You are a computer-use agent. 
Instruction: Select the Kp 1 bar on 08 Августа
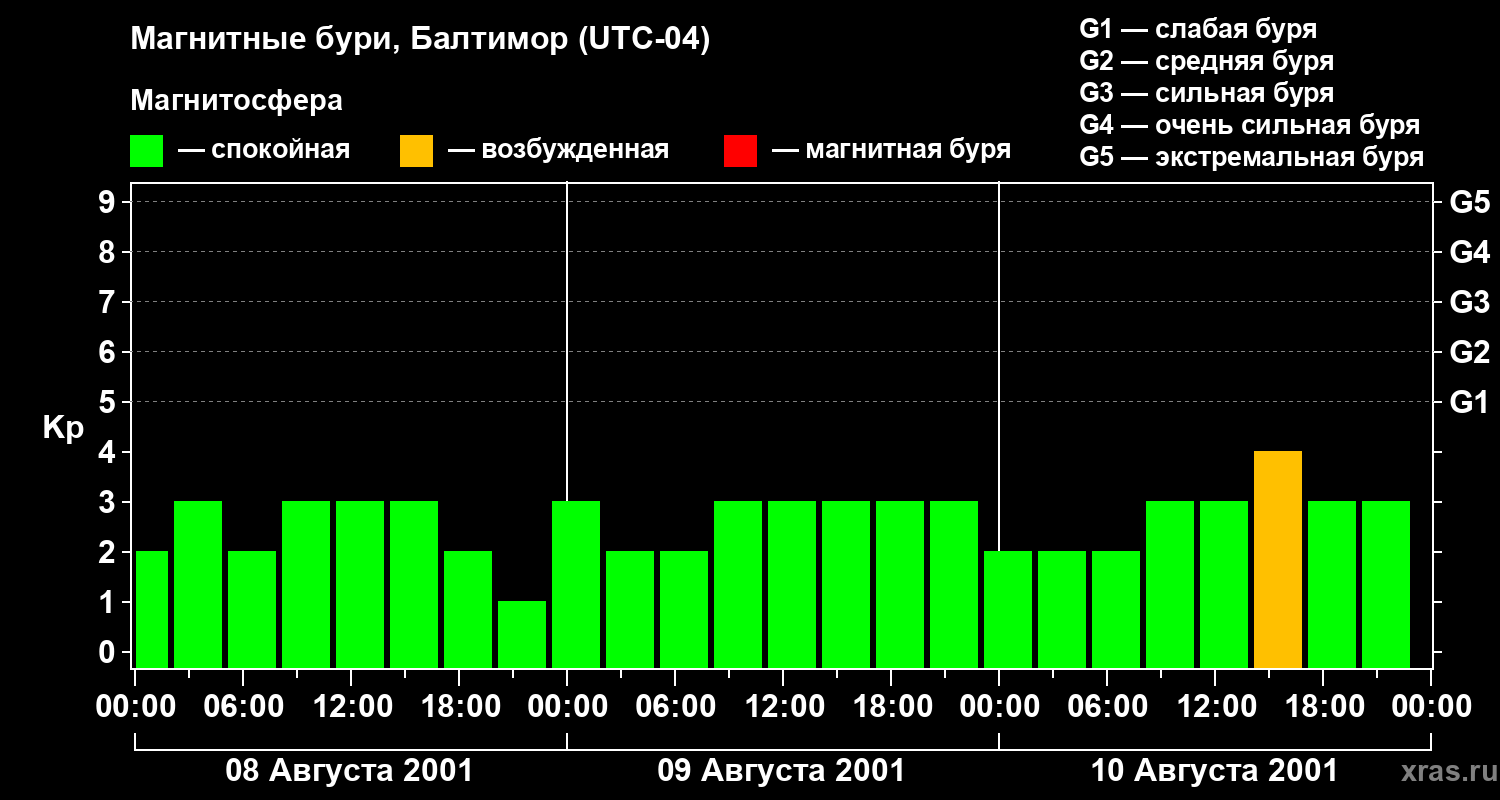pyautogui.click(x=522, y=634)
